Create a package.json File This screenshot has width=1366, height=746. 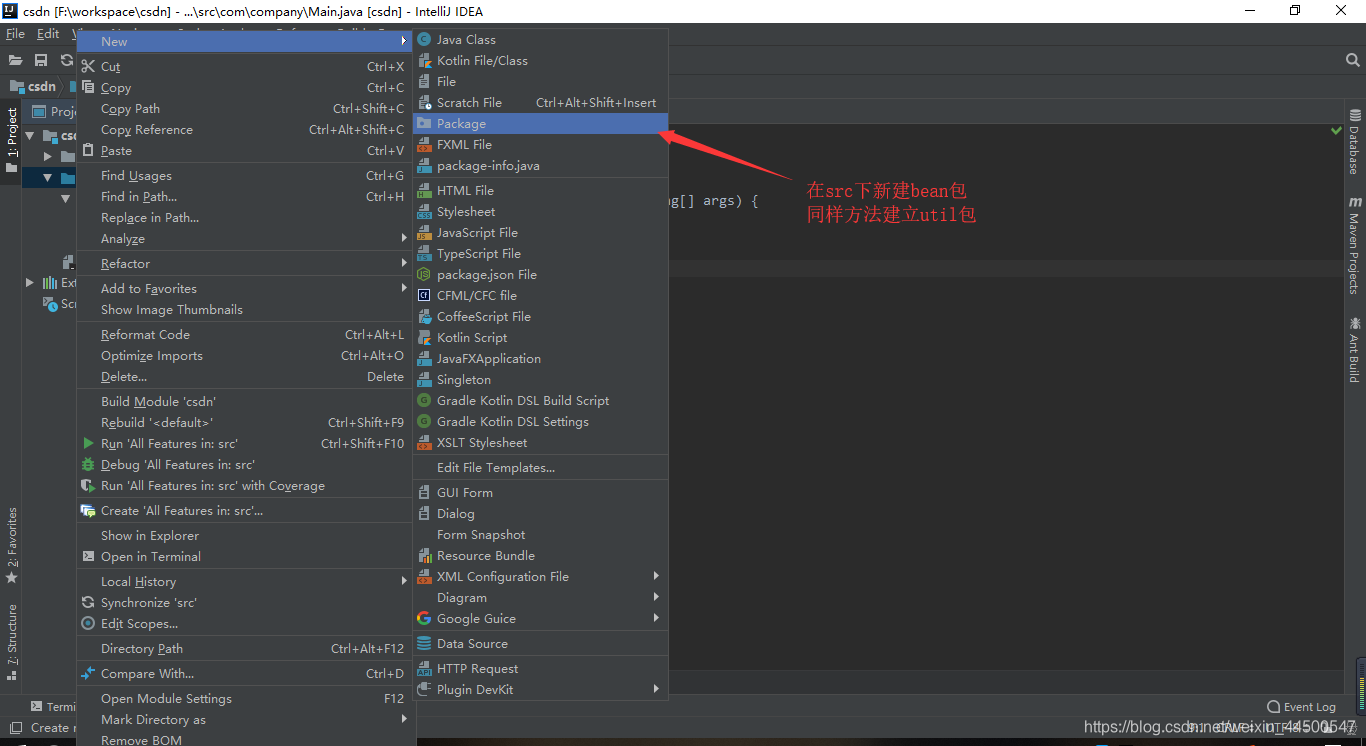[x=541, y=274]
